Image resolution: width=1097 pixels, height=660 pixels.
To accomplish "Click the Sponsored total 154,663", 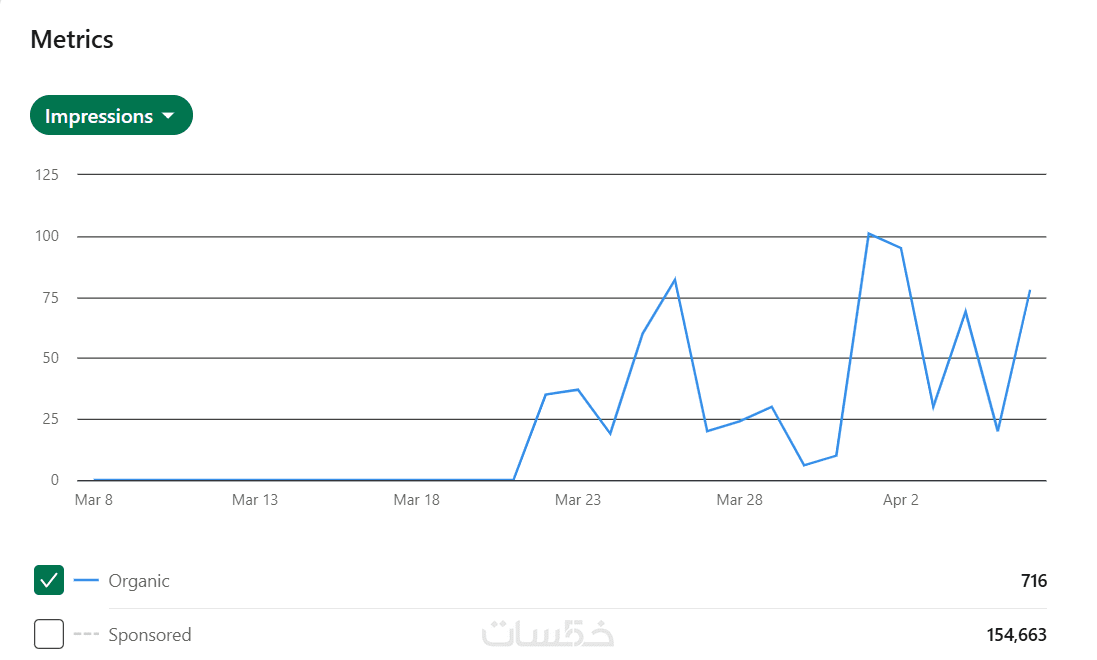I will [1017, 635].
